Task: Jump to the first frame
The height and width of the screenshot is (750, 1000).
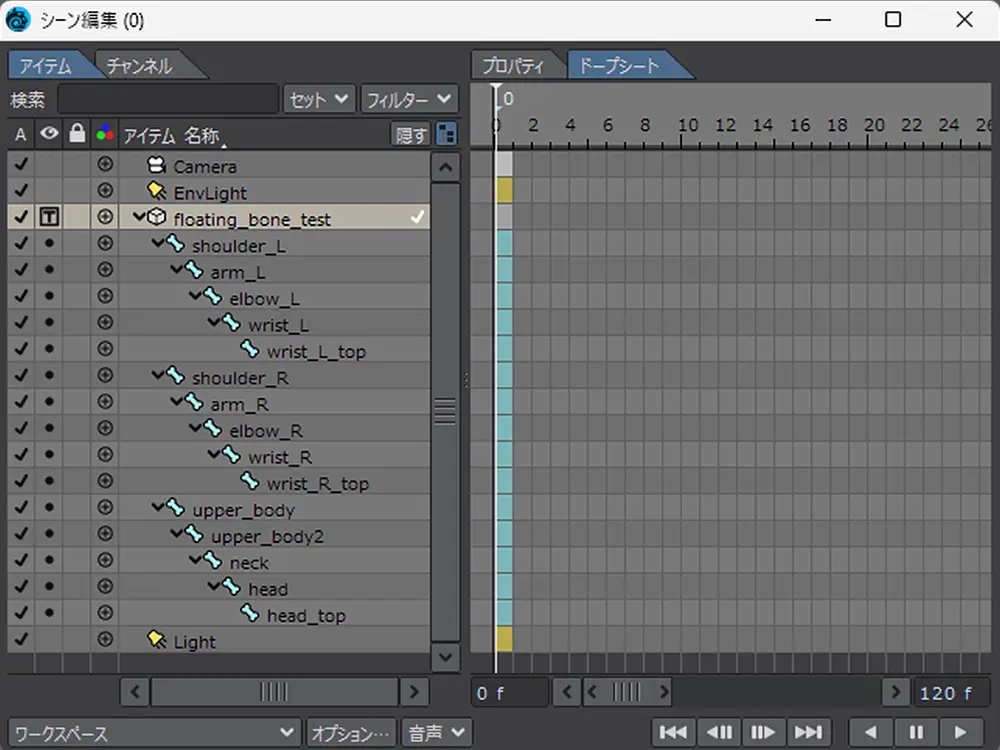Action: tap(673, 732)
